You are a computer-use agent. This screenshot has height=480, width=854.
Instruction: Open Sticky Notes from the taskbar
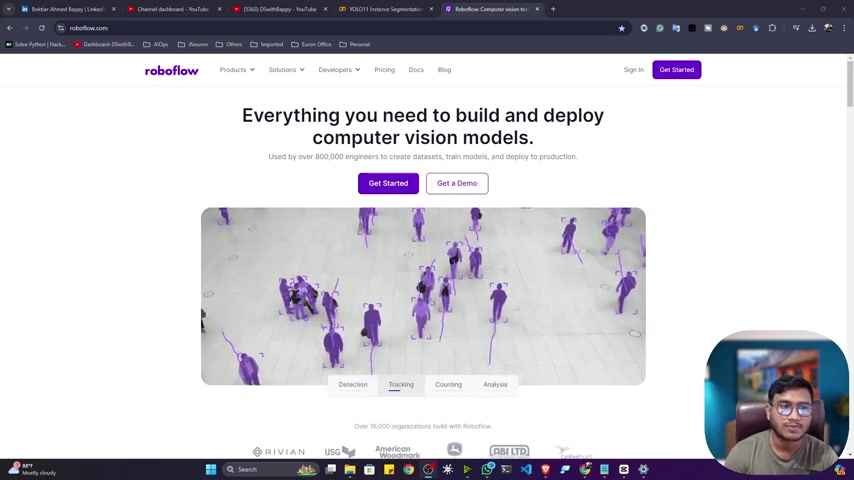(389, 469)
